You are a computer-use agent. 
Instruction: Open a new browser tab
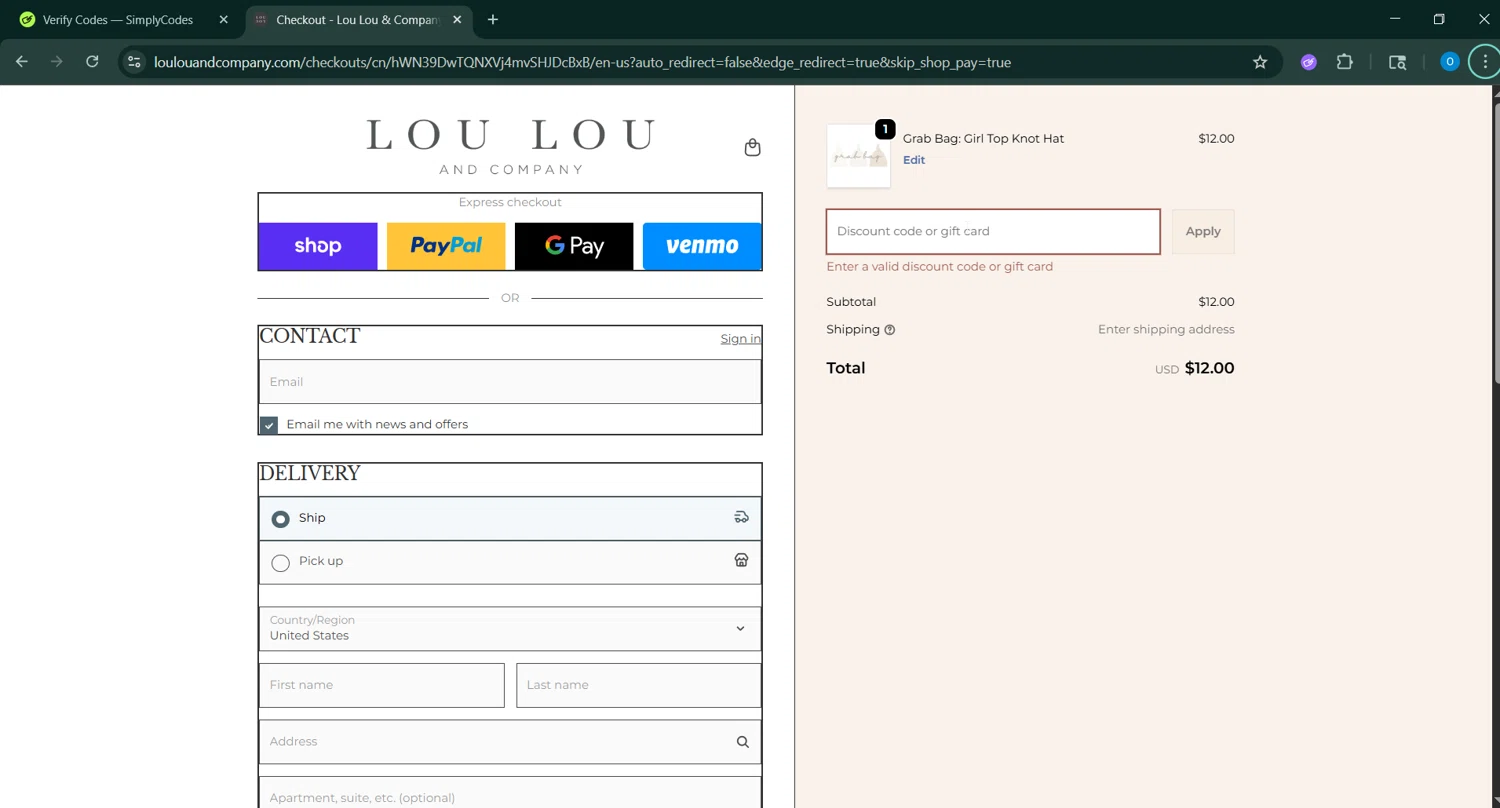[493, 19]
